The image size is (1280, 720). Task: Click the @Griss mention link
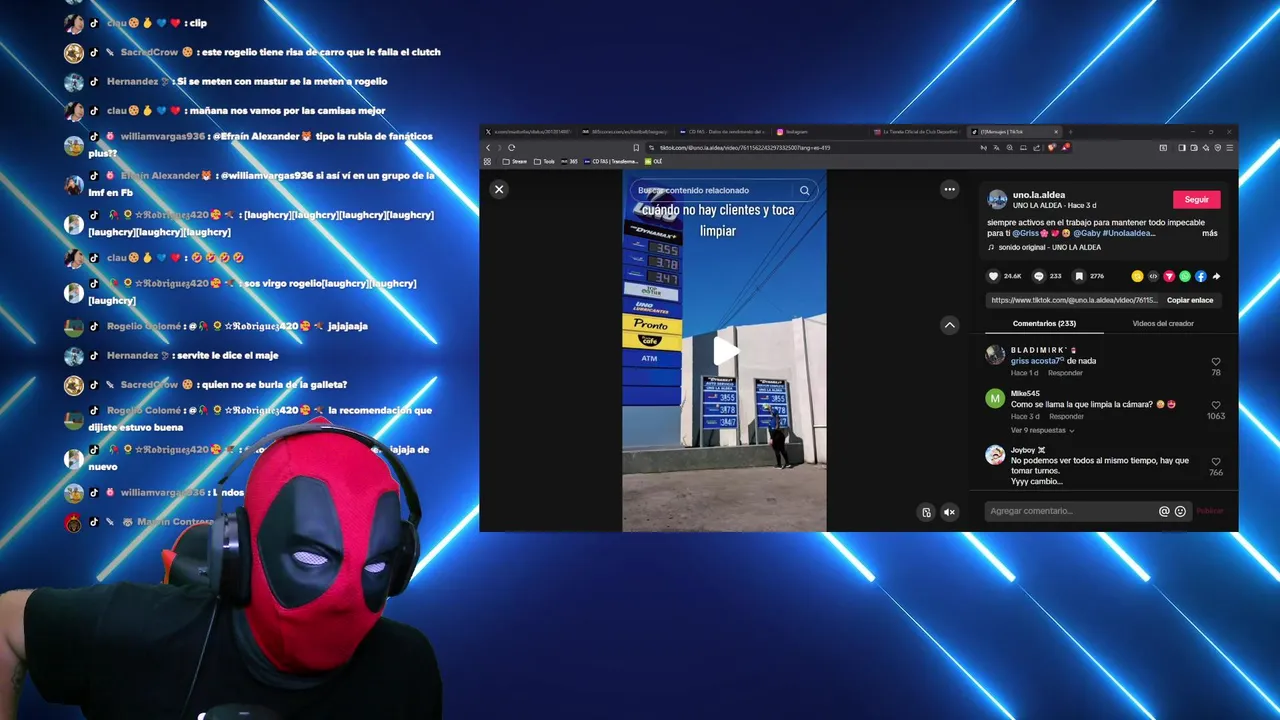1026,233
